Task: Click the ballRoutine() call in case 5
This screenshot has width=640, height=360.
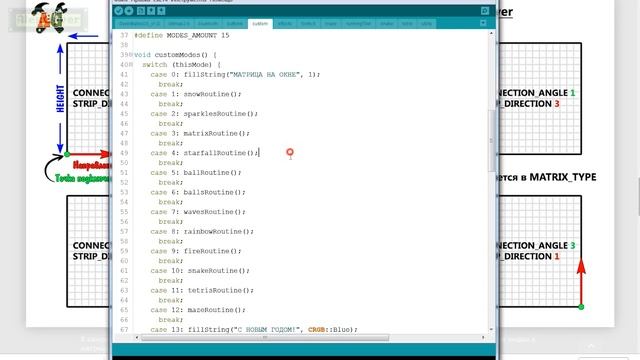Action: (212, 173)
